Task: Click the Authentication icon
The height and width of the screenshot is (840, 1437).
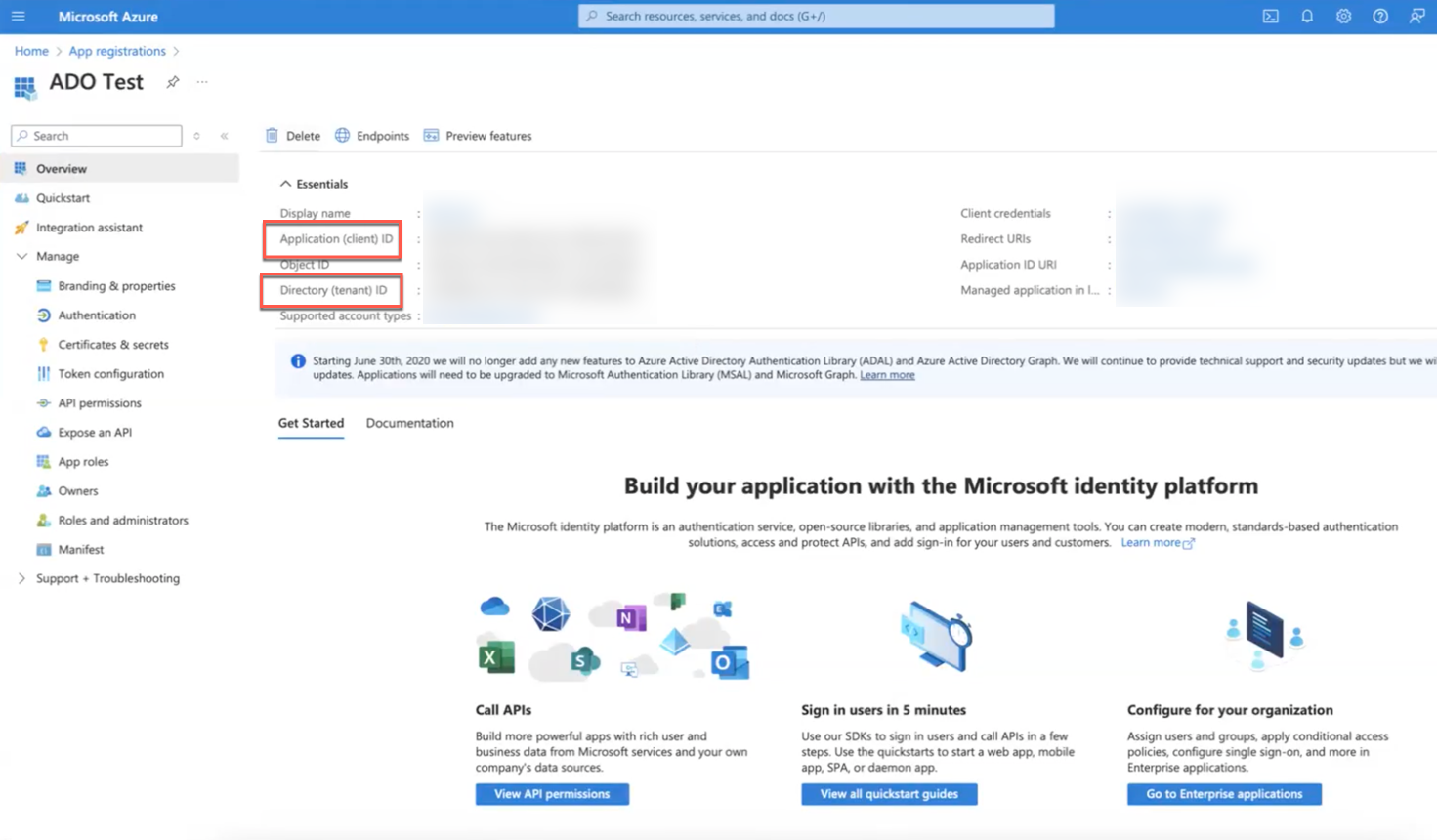Action: click(x=43, y=315)
